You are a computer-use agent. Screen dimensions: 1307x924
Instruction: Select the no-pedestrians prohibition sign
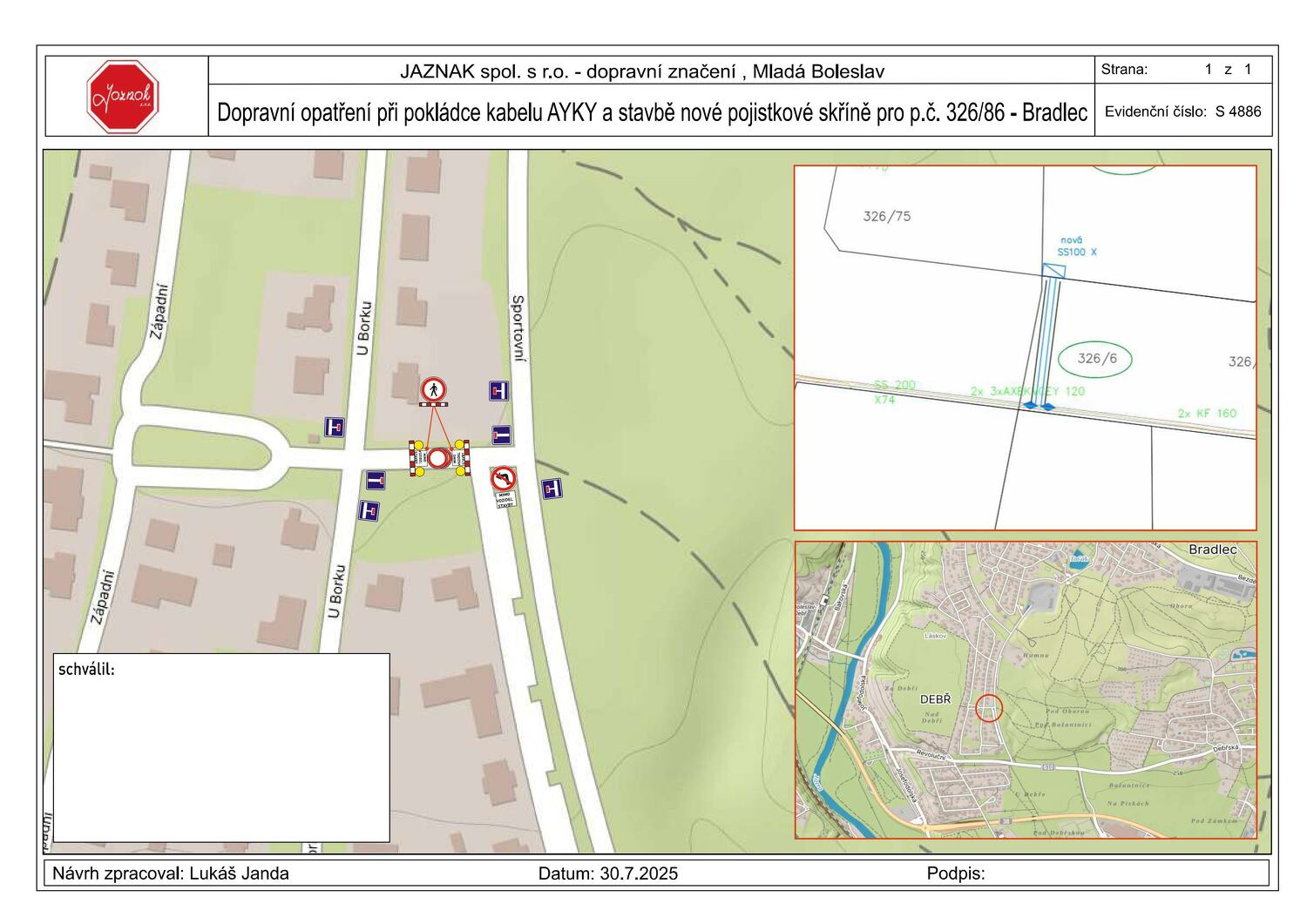(433, 389)
